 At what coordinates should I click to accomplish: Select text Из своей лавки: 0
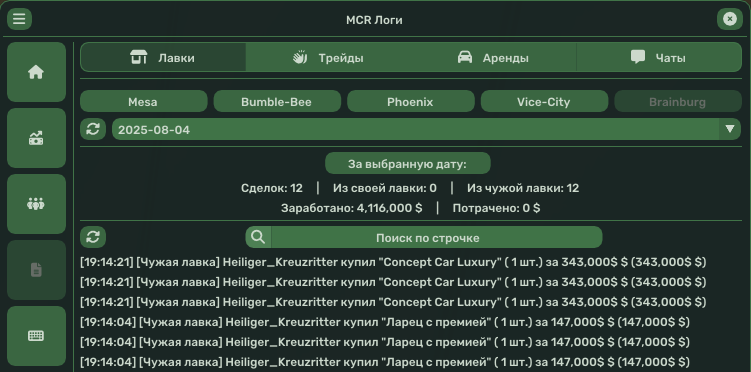[385, 188]
